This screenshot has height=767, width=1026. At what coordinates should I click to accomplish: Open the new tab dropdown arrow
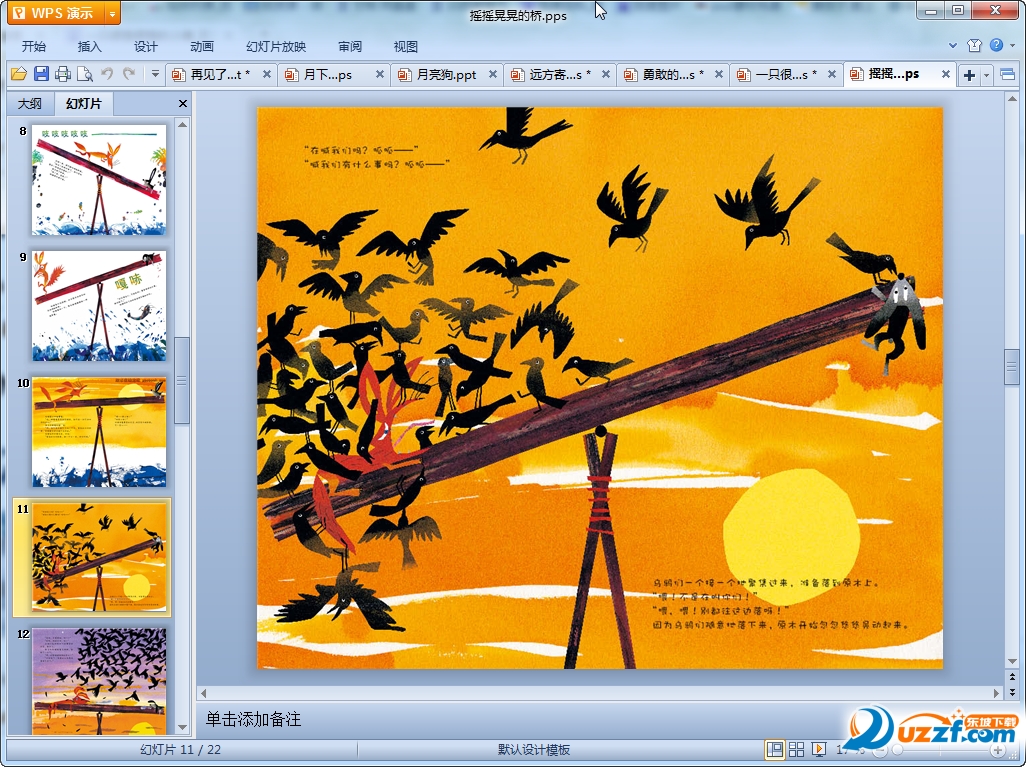(x=987, y=75)
